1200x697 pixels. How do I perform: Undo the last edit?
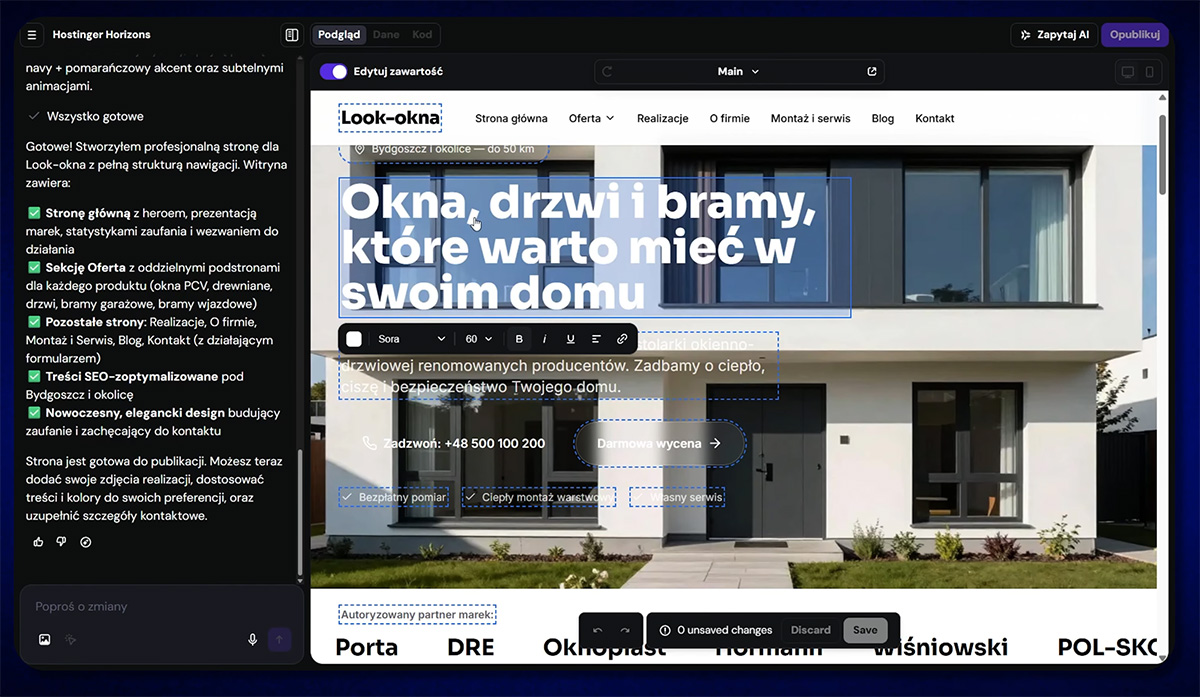[598, 630]
